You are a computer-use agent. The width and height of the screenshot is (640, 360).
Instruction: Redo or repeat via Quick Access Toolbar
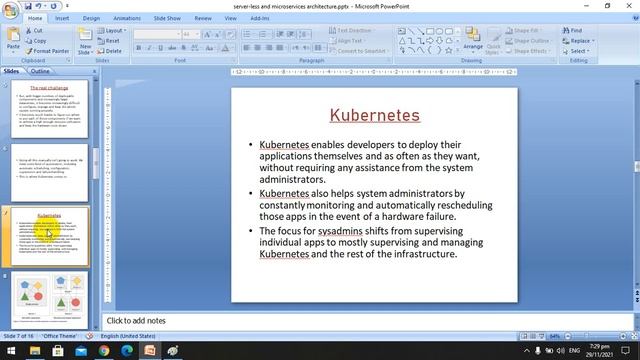point(53,6)
